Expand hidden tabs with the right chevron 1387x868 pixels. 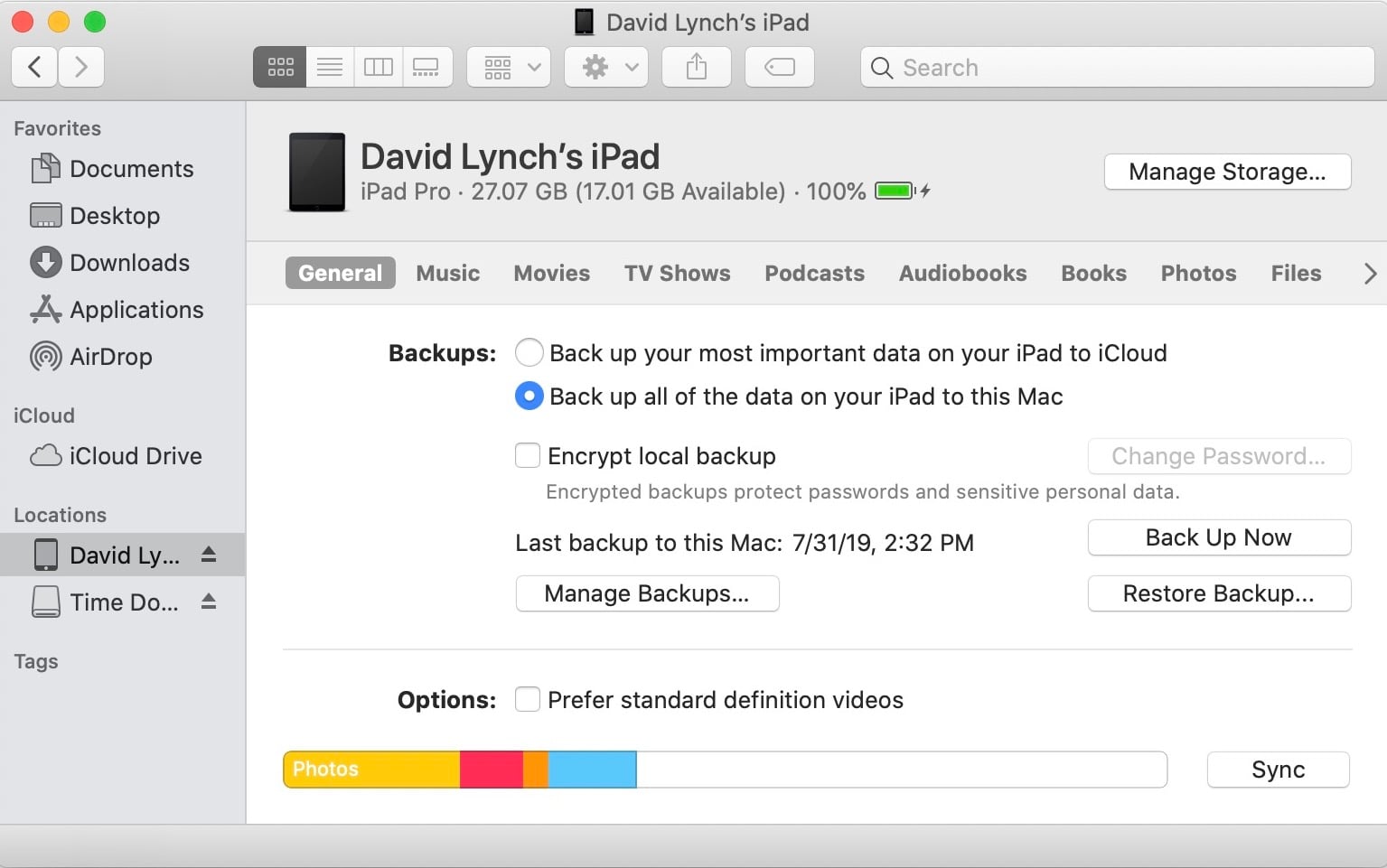coord(1370,273)
